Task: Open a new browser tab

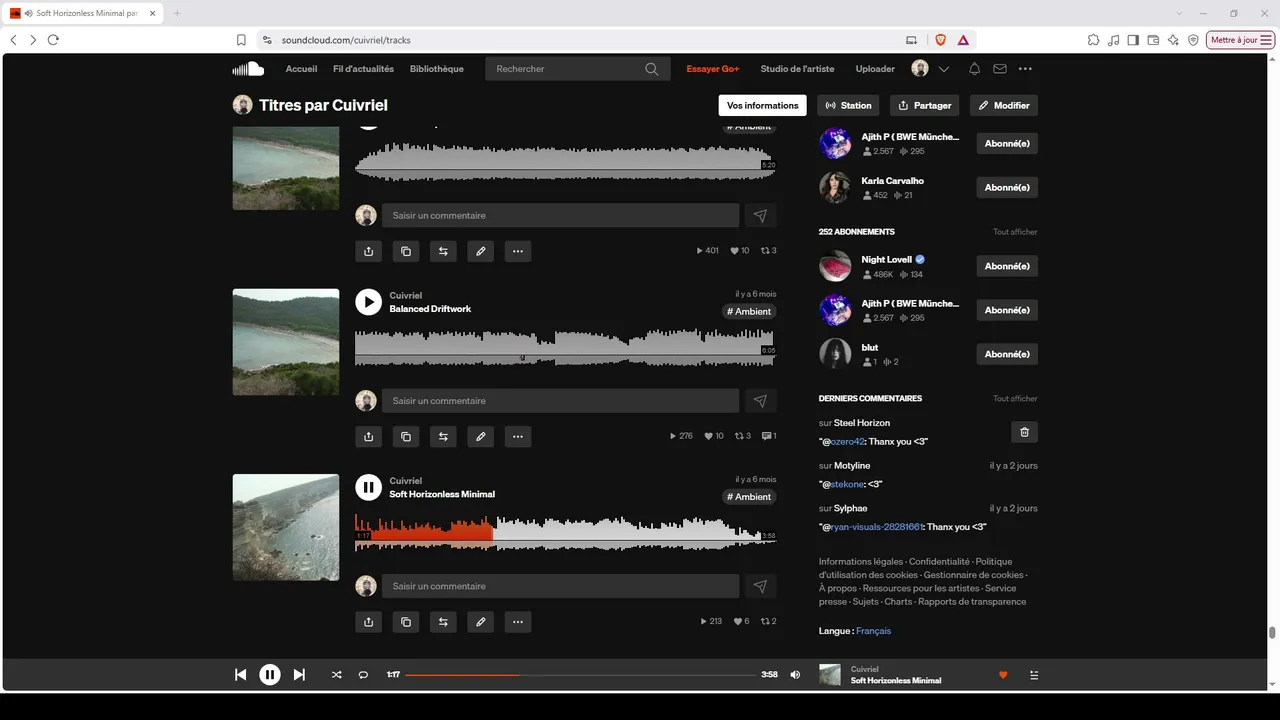Action: click(177, 13)
